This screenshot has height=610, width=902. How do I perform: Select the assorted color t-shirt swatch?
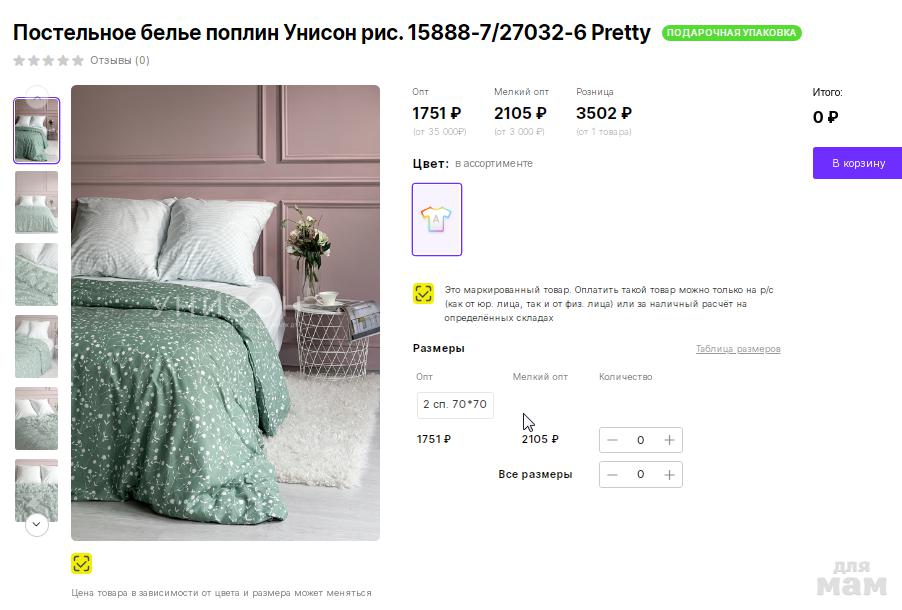click(x=437, y=219)
